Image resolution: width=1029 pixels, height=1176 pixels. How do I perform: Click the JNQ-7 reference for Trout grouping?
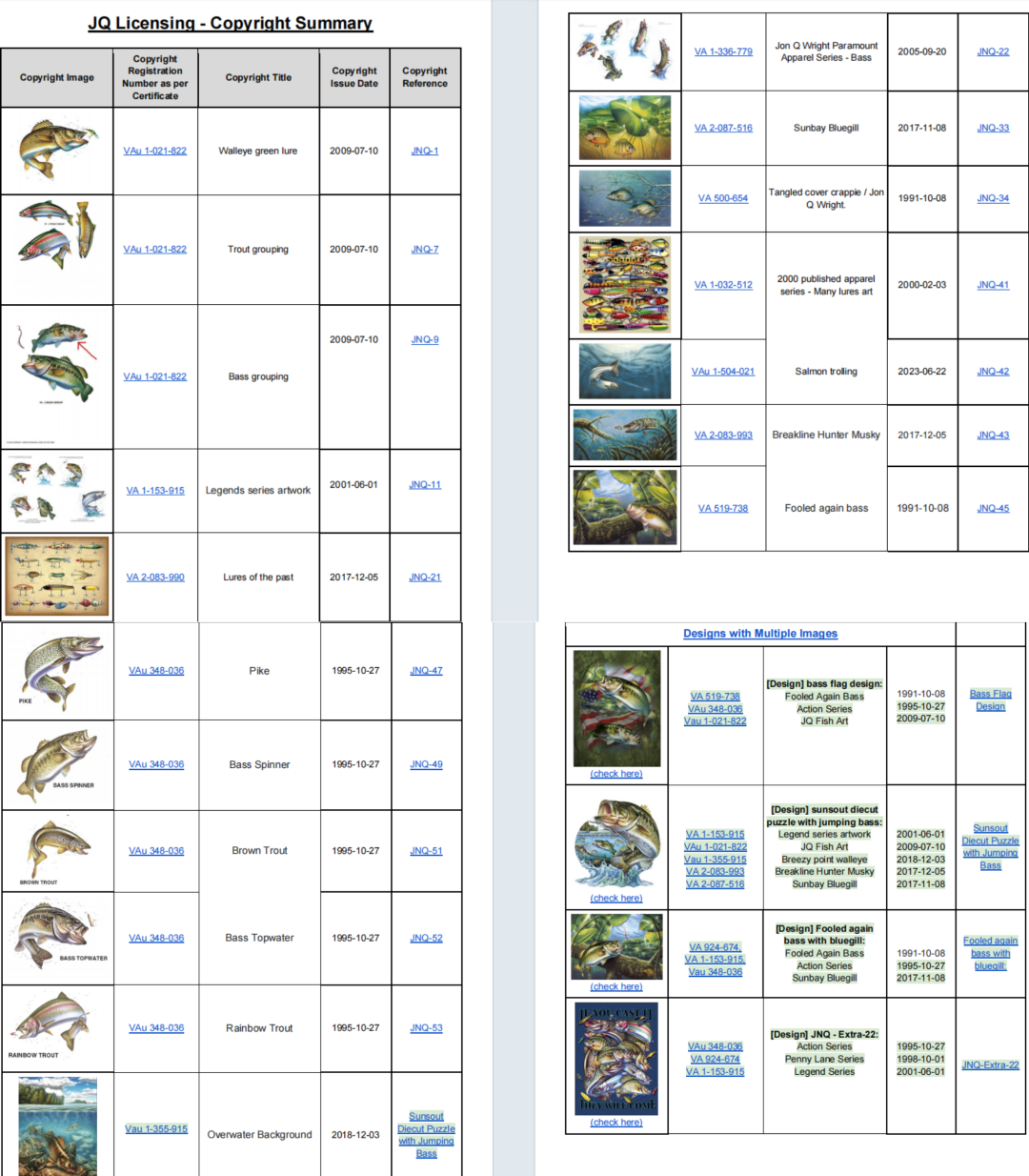pos(424,249)
